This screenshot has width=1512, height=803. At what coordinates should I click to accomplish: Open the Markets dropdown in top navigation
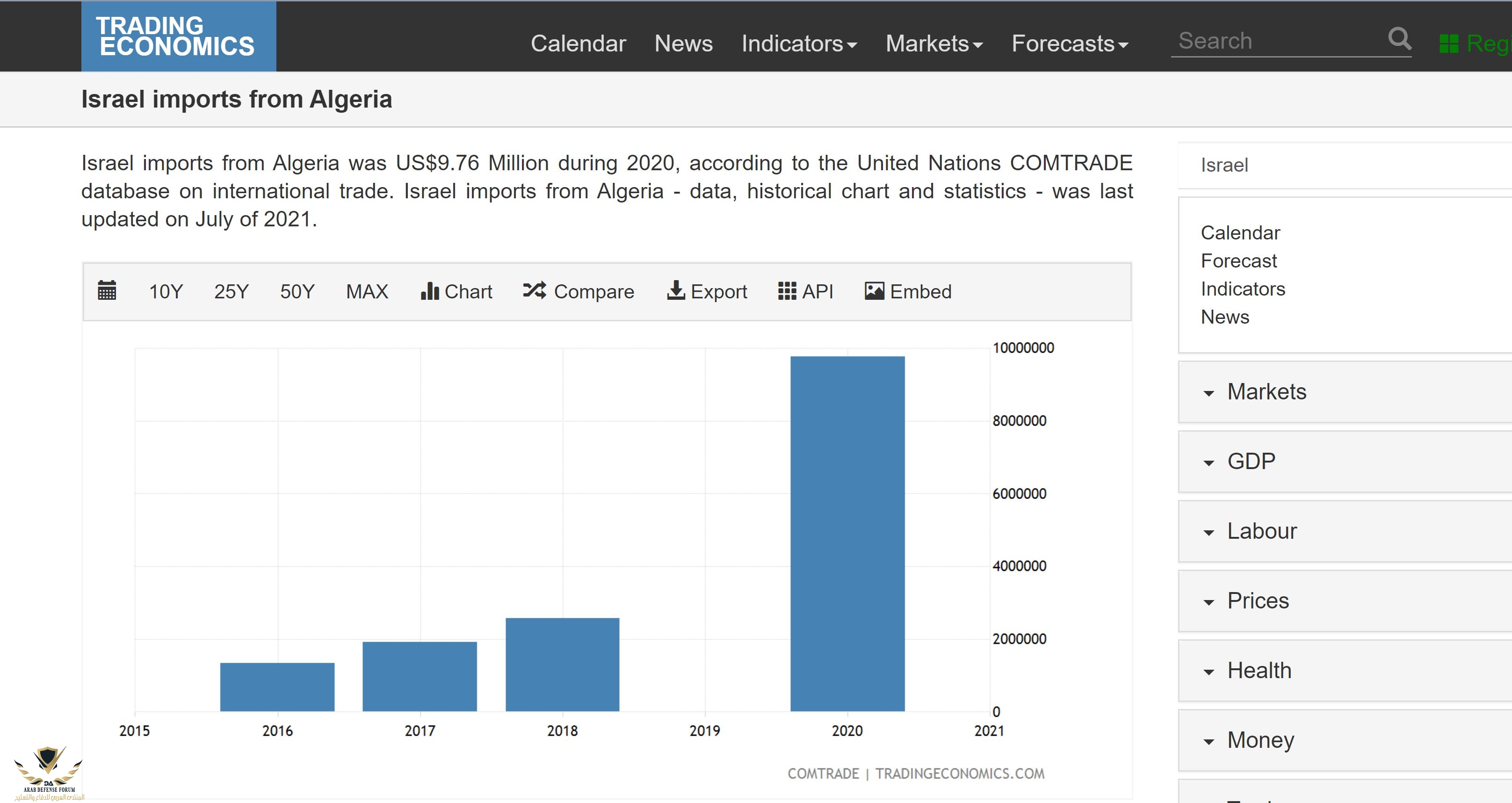click(934, 43)
